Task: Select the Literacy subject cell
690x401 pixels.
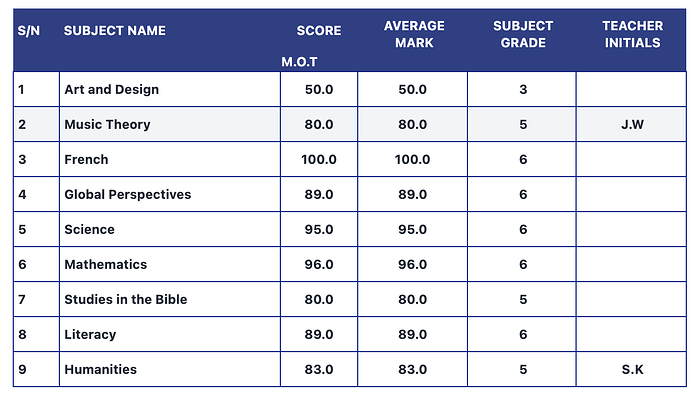Action: 90,335
